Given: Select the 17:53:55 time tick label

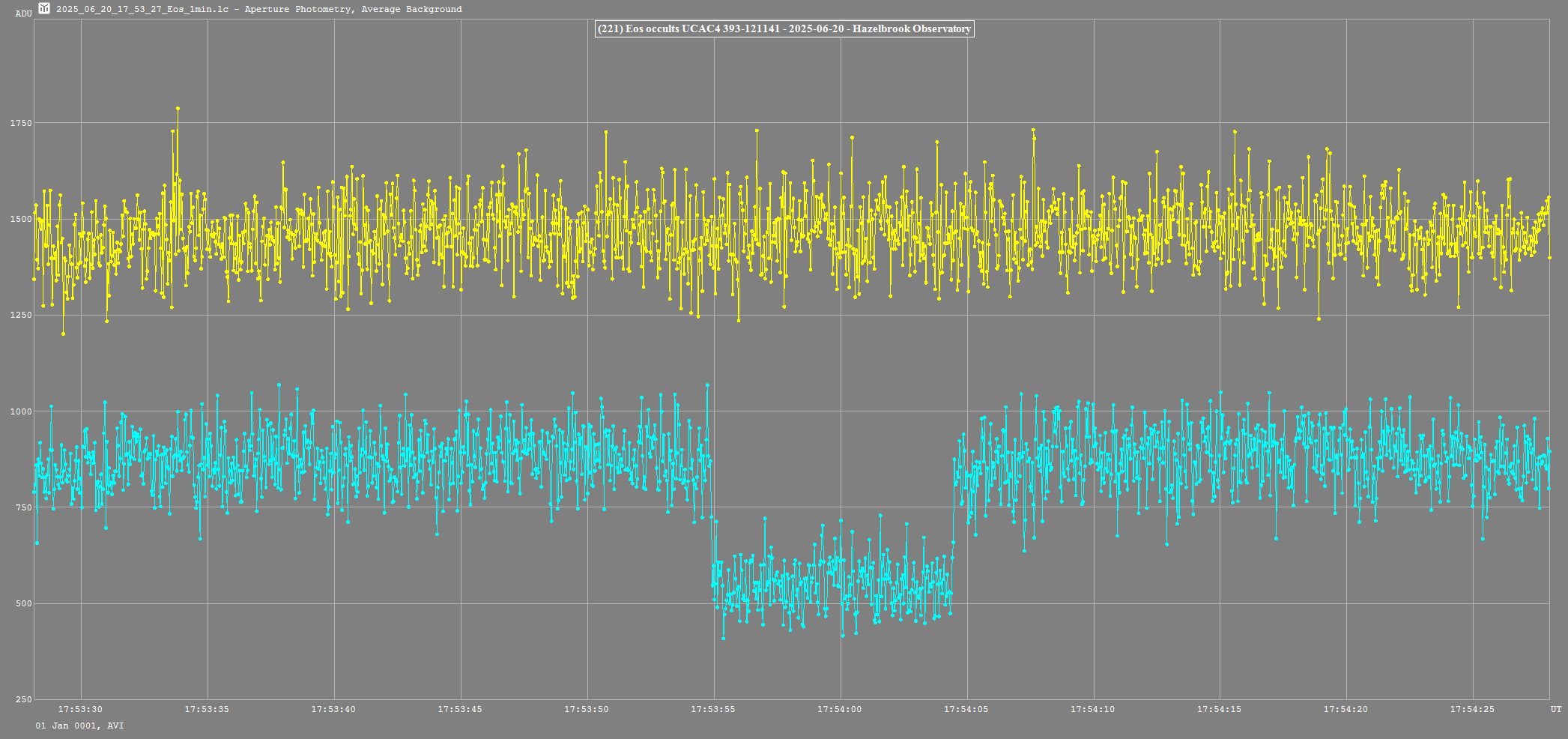Looking at the screenshot, I should (713, 709).
